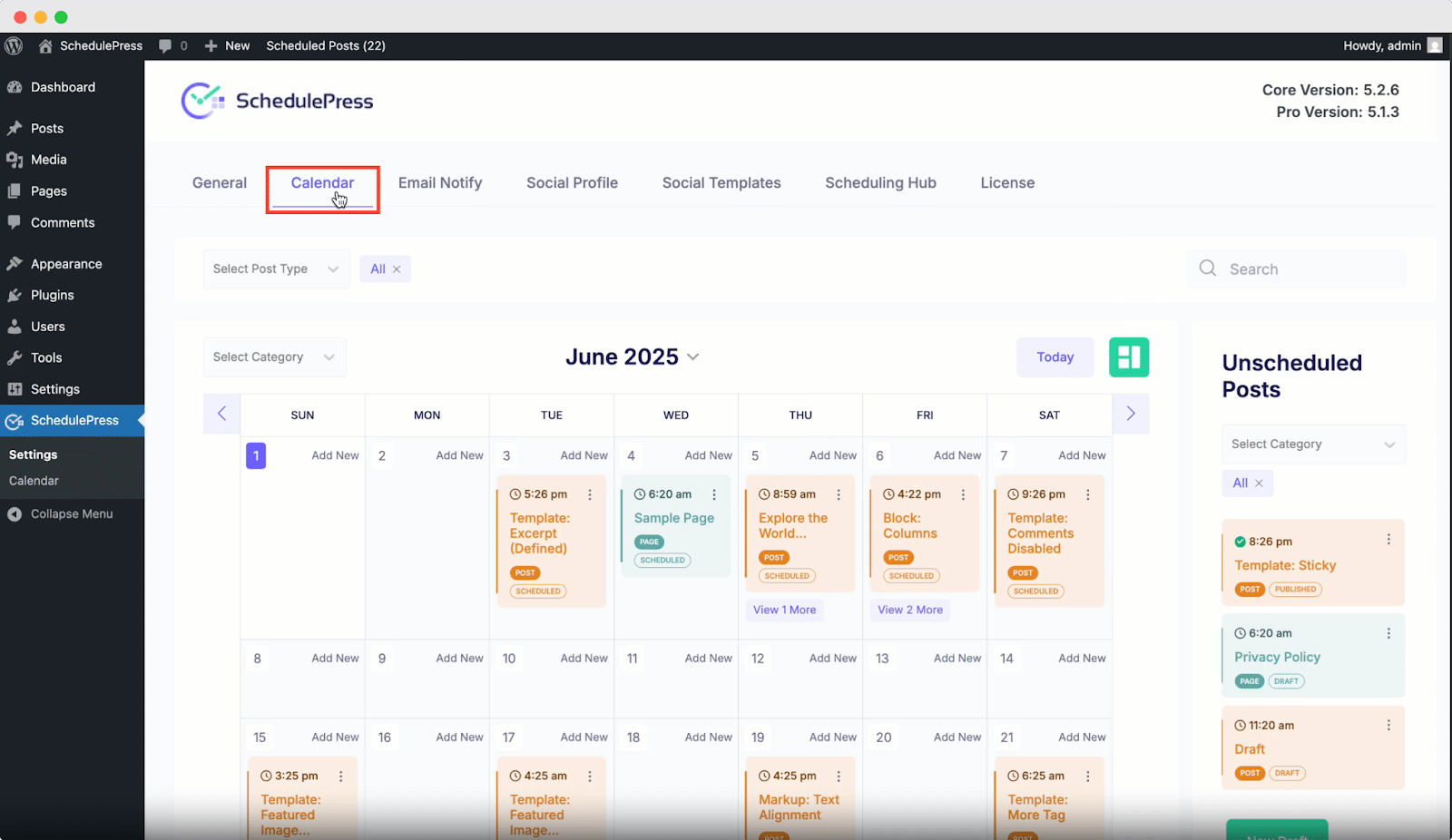
Task: Switch to the Social Templates tab
Action: coord(721,182)
